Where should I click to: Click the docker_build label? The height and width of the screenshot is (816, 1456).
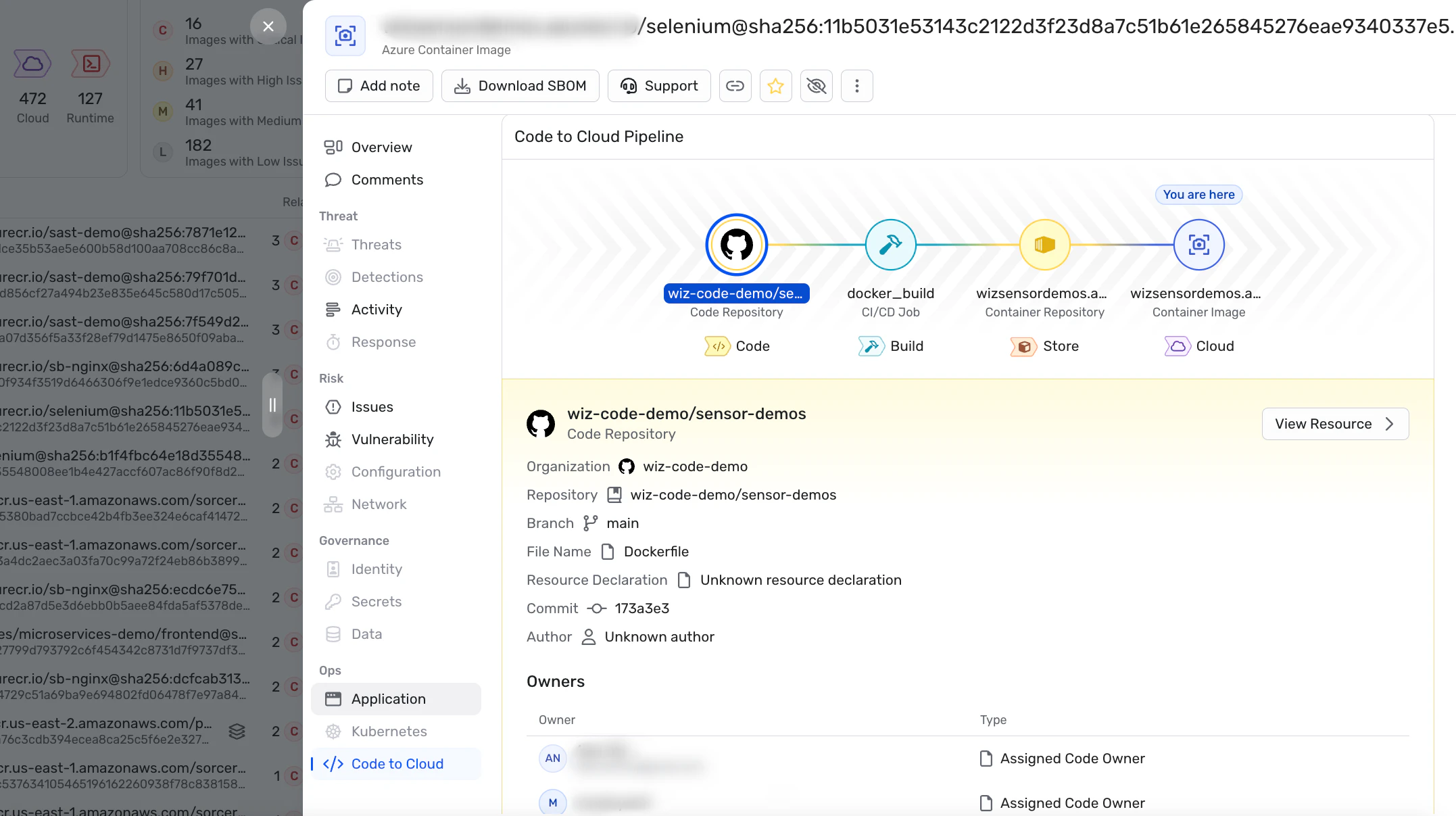[891, 293]
